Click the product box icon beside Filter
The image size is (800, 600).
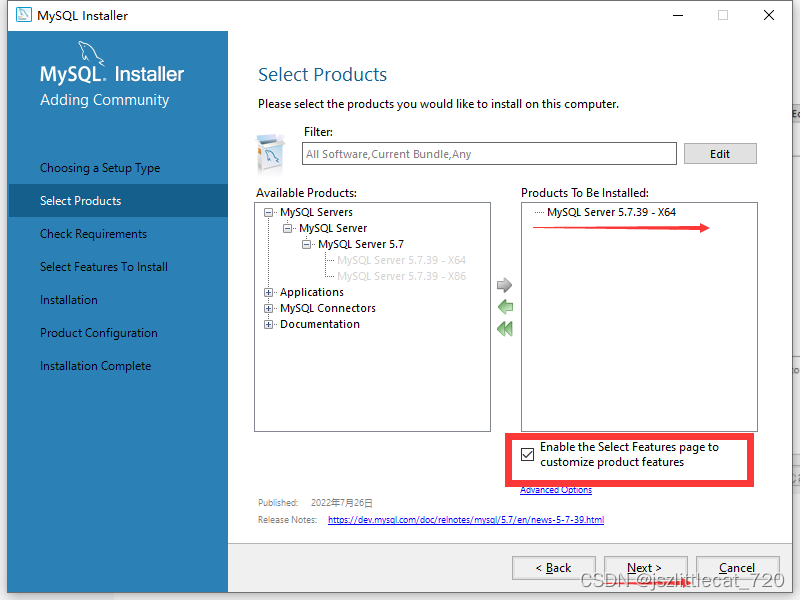click(x=270, y=153)
